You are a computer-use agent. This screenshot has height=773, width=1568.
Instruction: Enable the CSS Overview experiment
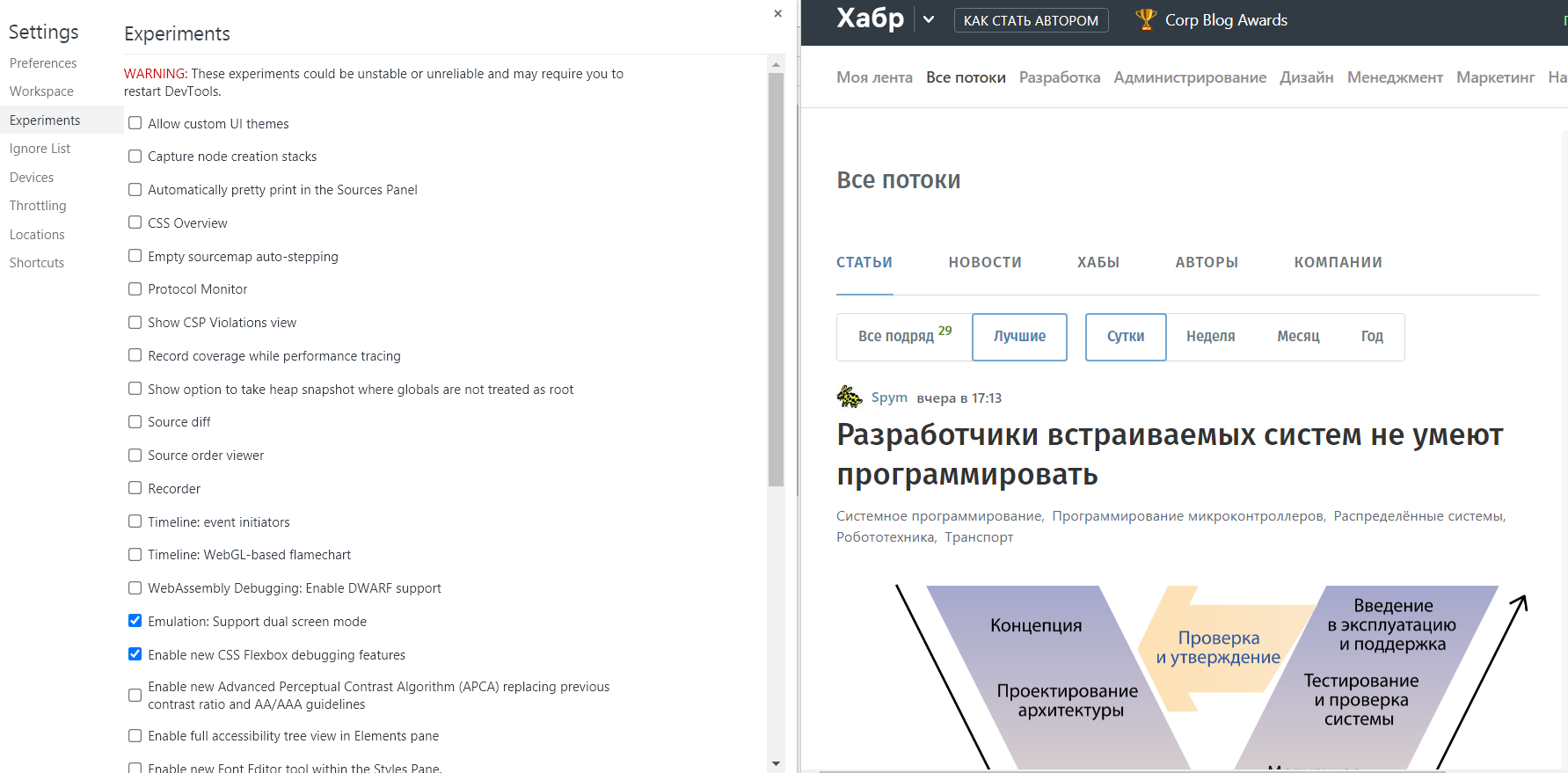[x=135, y=222]
